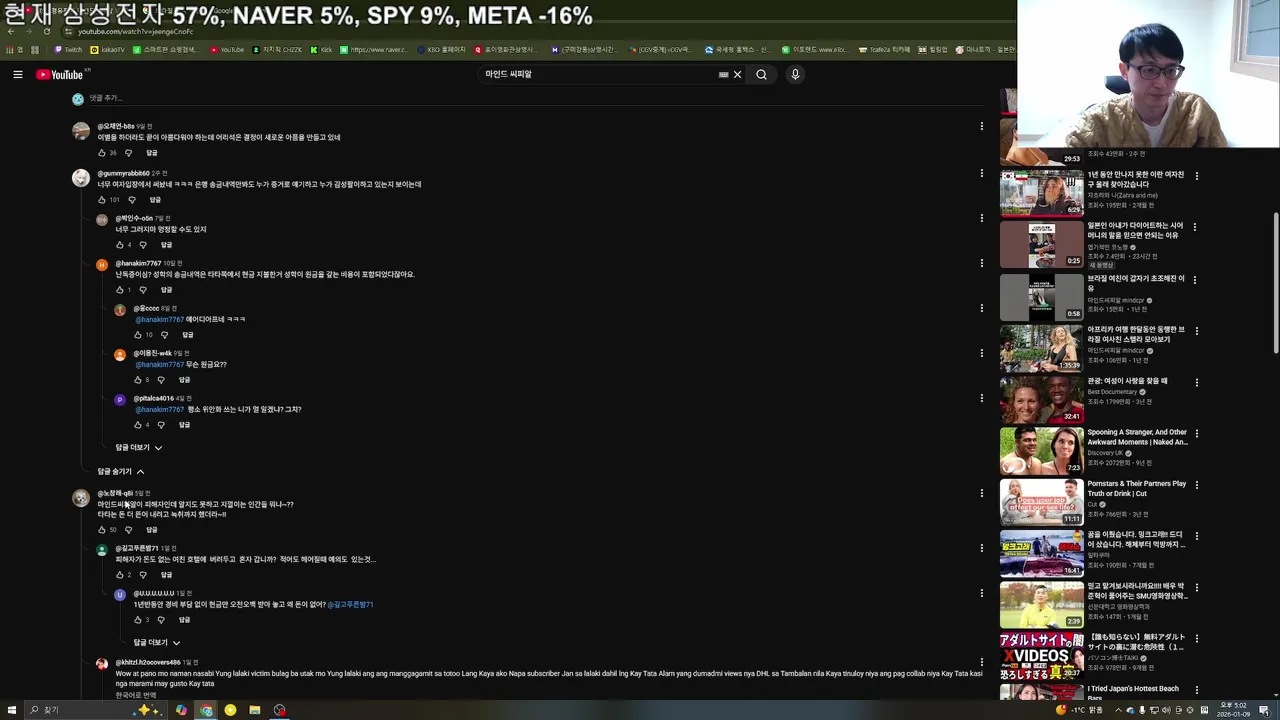Open @hanakim7767 mention in @옹cccc reply
The height and width of the screenshot is (720, 1280).
159,320
